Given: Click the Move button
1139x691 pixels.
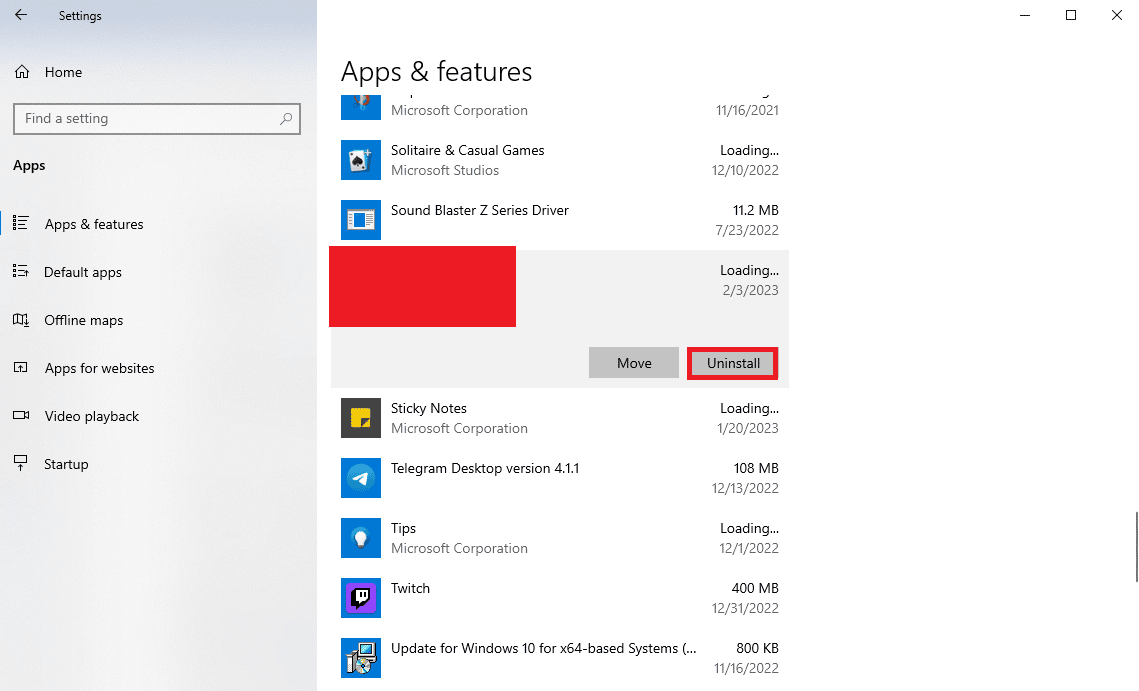Looking at the screenshot, I should click(634, 363).
